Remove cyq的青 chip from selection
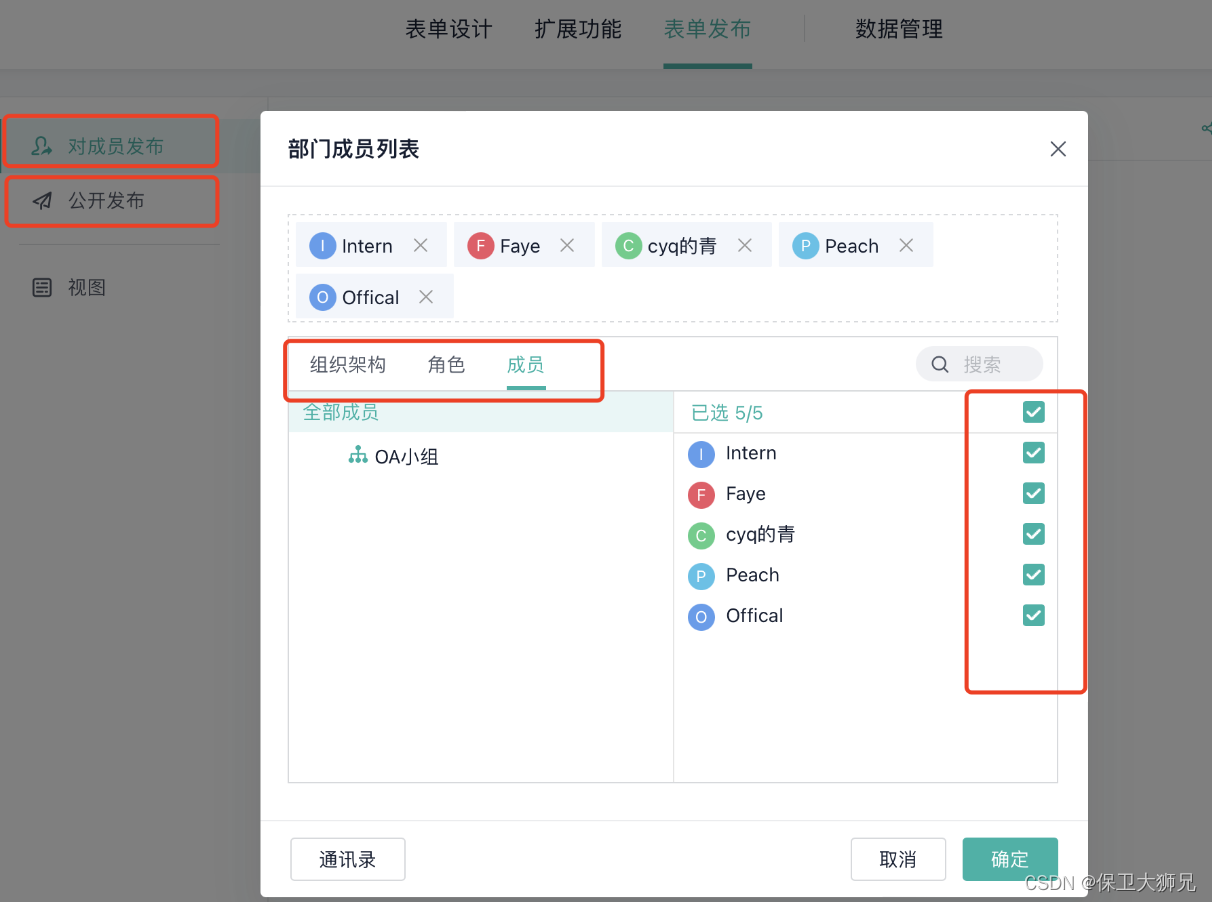Viewport: 1212px width, 902px height. pos(744,246)
